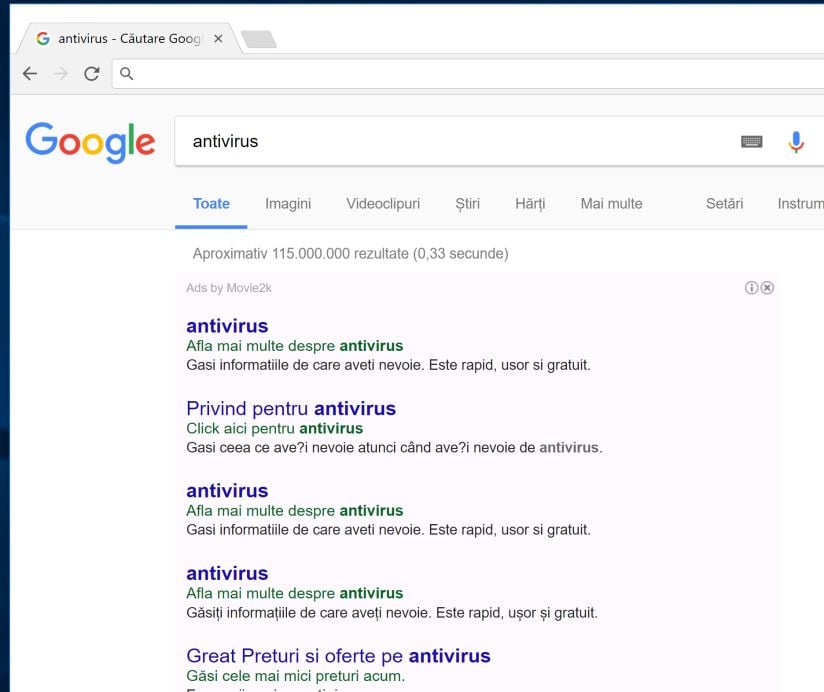824x692 pixels.
Task: Switch to the Videoclipuri tab
Action: (x=383, y=204)
